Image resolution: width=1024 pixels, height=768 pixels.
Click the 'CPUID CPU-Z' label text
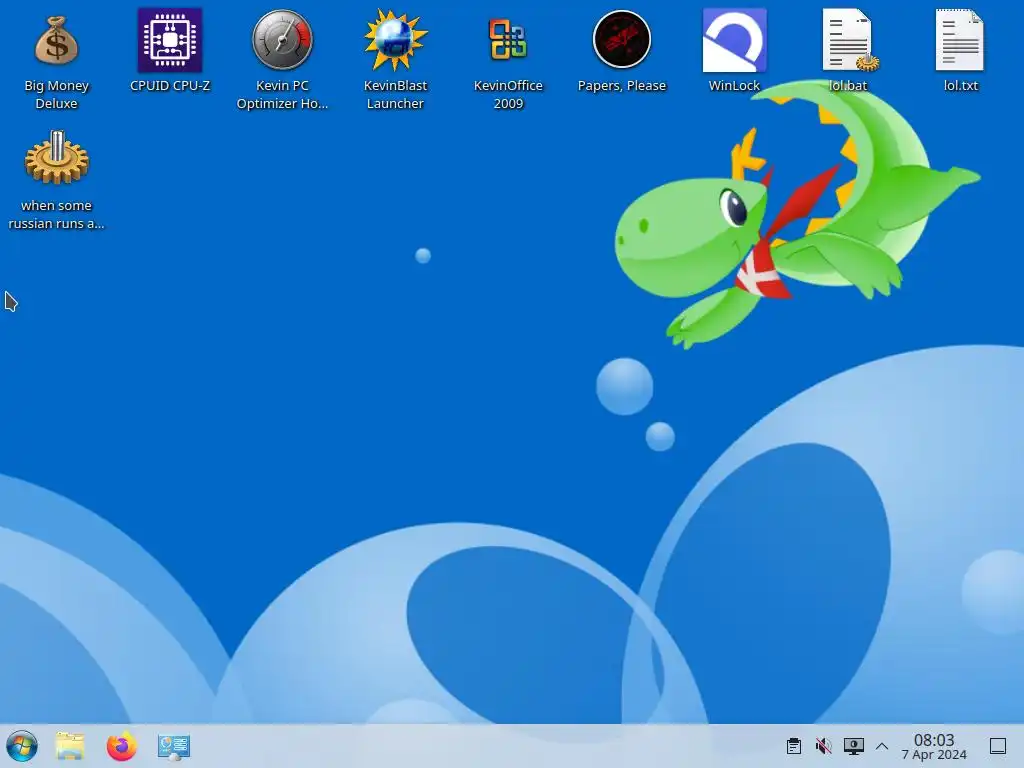pyautogui.click(x=170, y=86)
